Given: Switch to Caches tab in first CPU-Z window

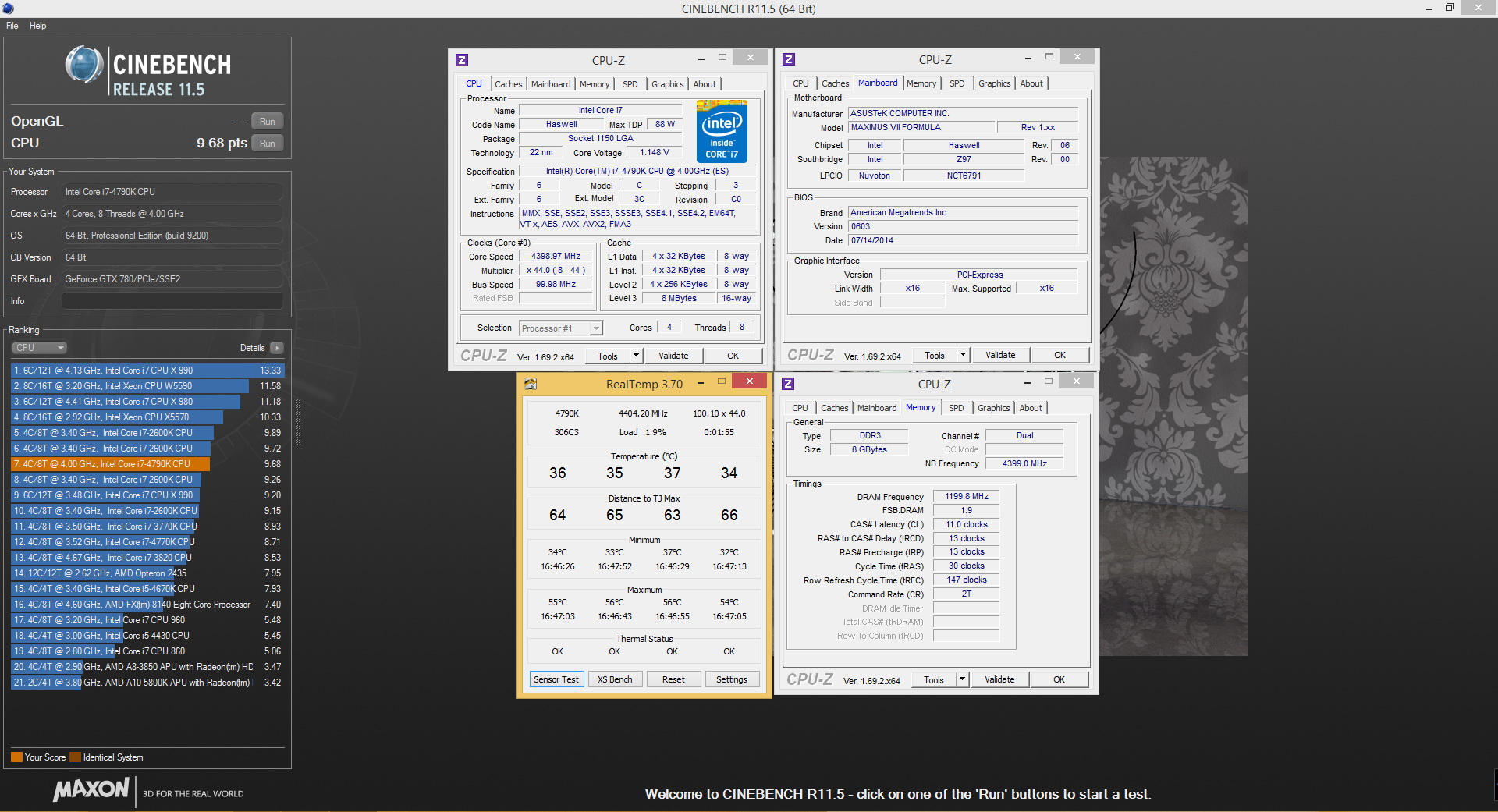Looking at the screenshot, I should pyautogui.click(x=509, y=84).
